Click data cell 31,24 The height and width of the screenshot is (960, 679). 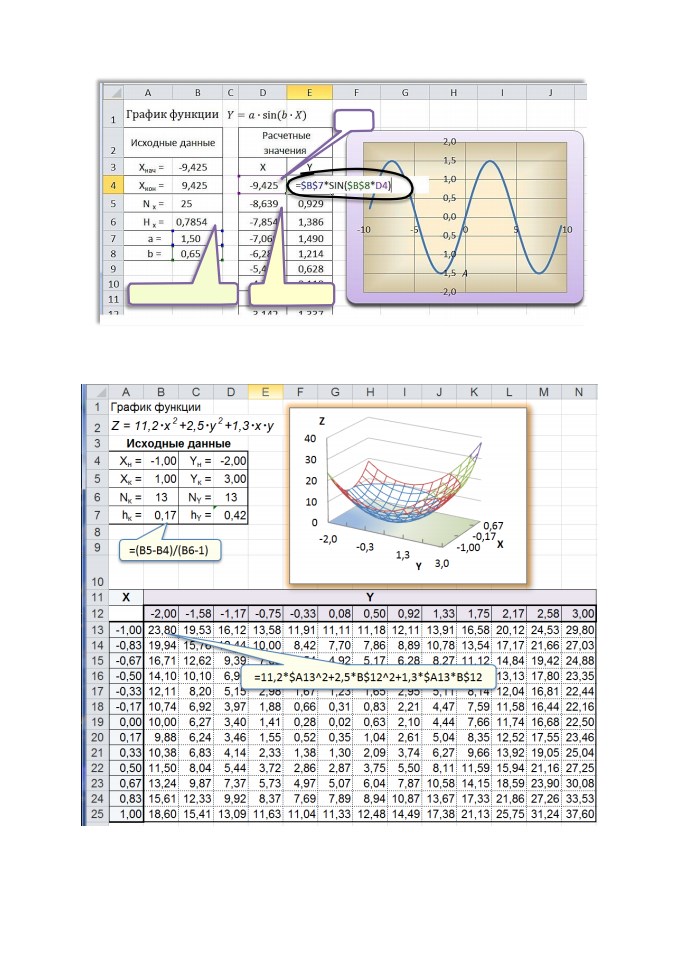coord(544,814)
